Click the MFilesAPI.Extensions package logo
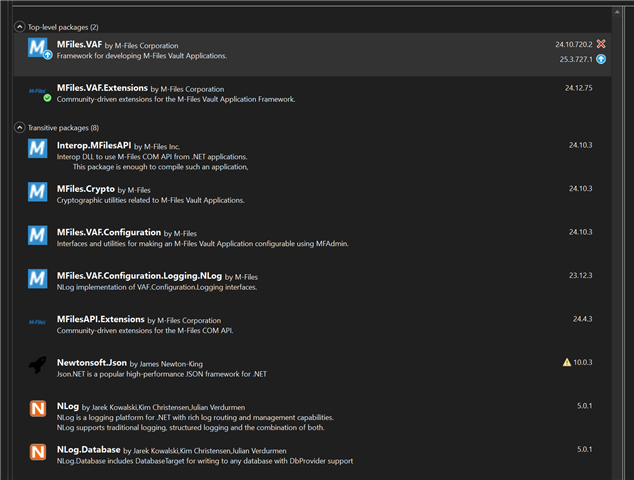The image size is (634, 480). click(38, 320)
